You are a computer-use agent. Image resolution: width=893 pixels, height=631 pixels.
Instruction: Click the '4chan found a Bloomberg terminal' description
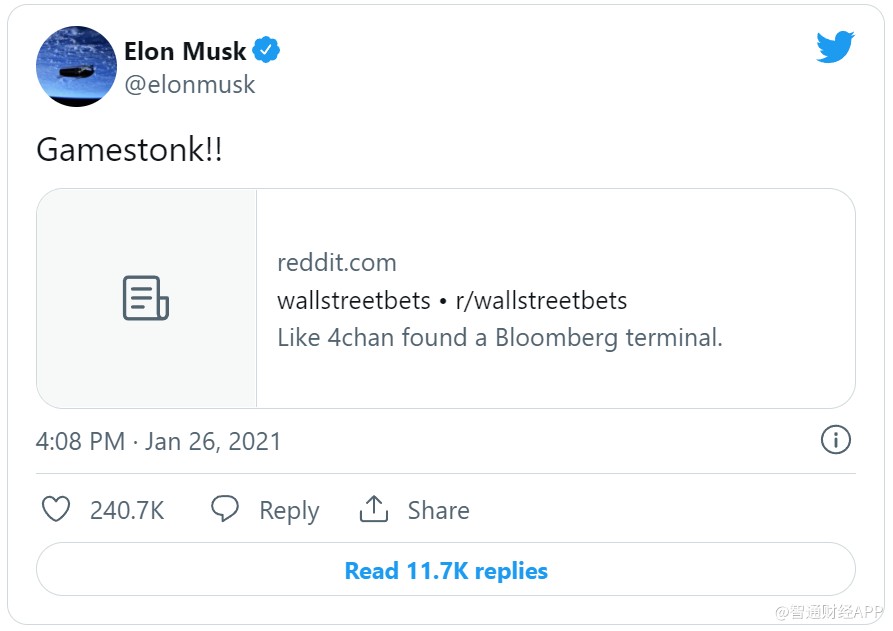coord(499,338)
